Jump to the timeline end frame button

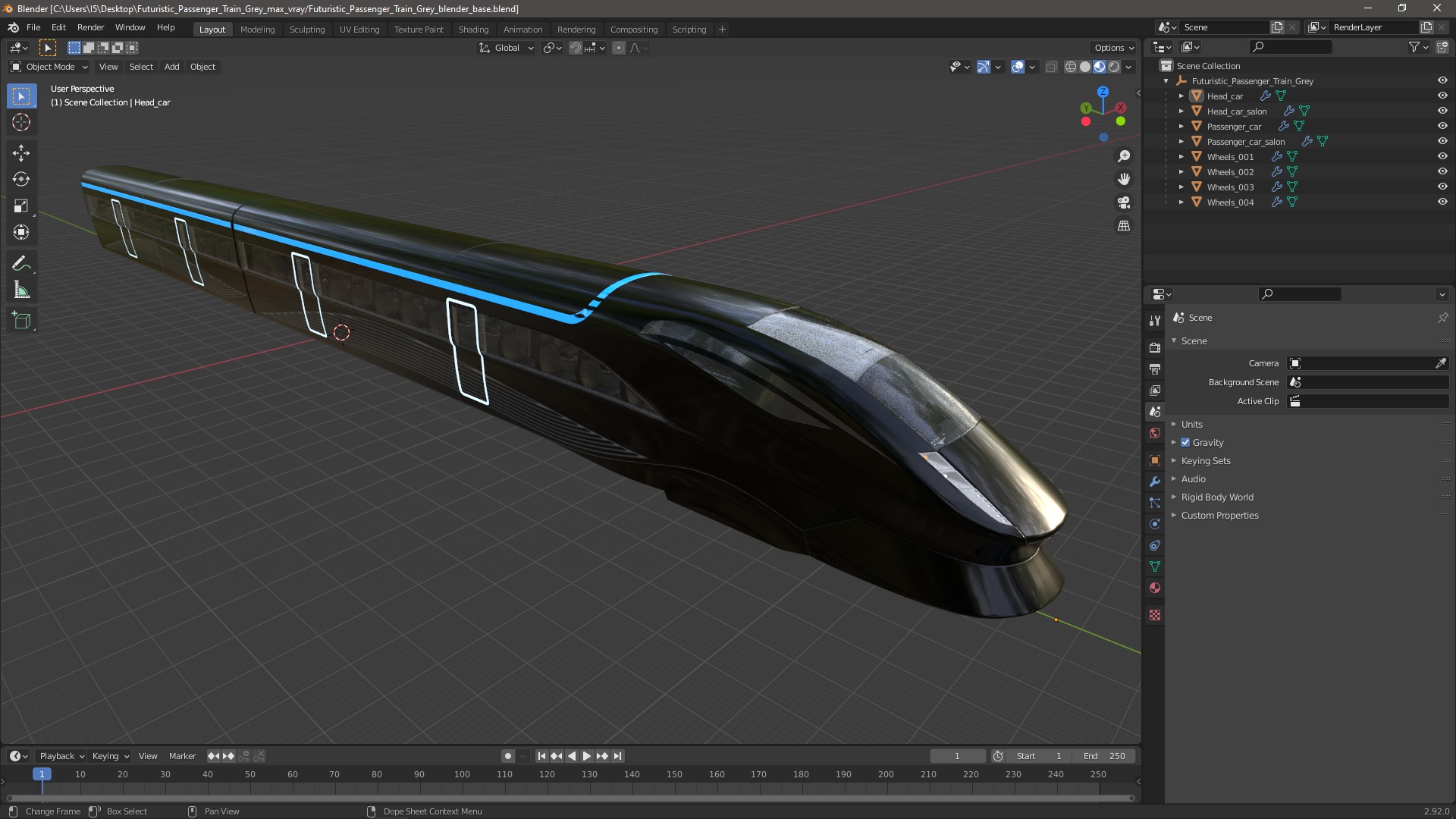click(x=617, y=756)
